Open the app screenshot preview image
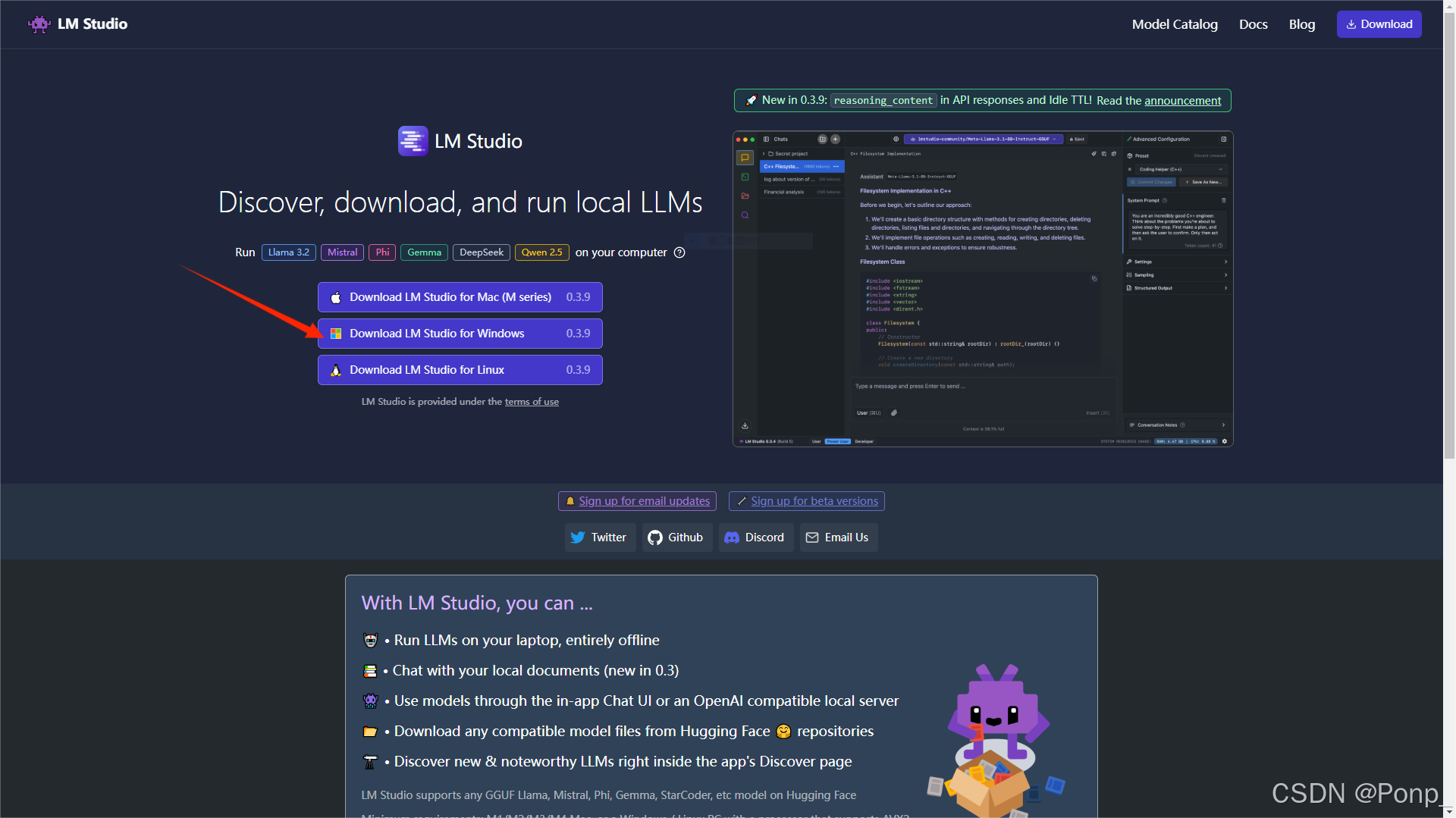Viewport: 1456px width, 818px height. tap(983, 289)
